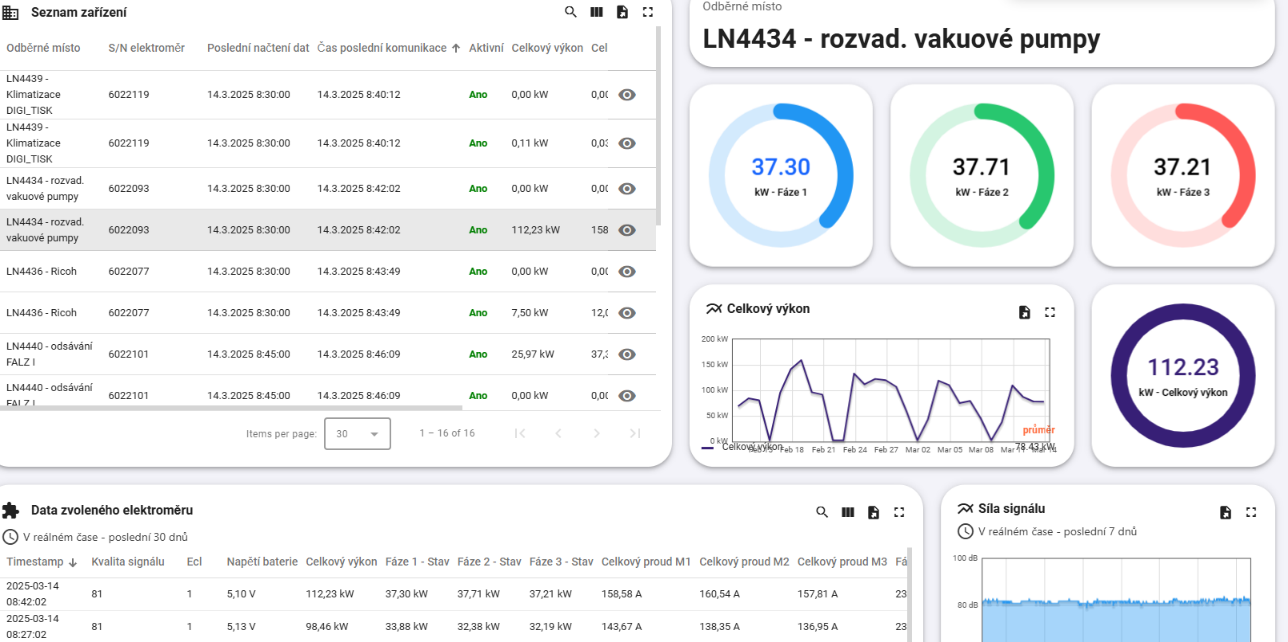Click eye icon for LN4434 row with 112,23 kW

(627, 230)
